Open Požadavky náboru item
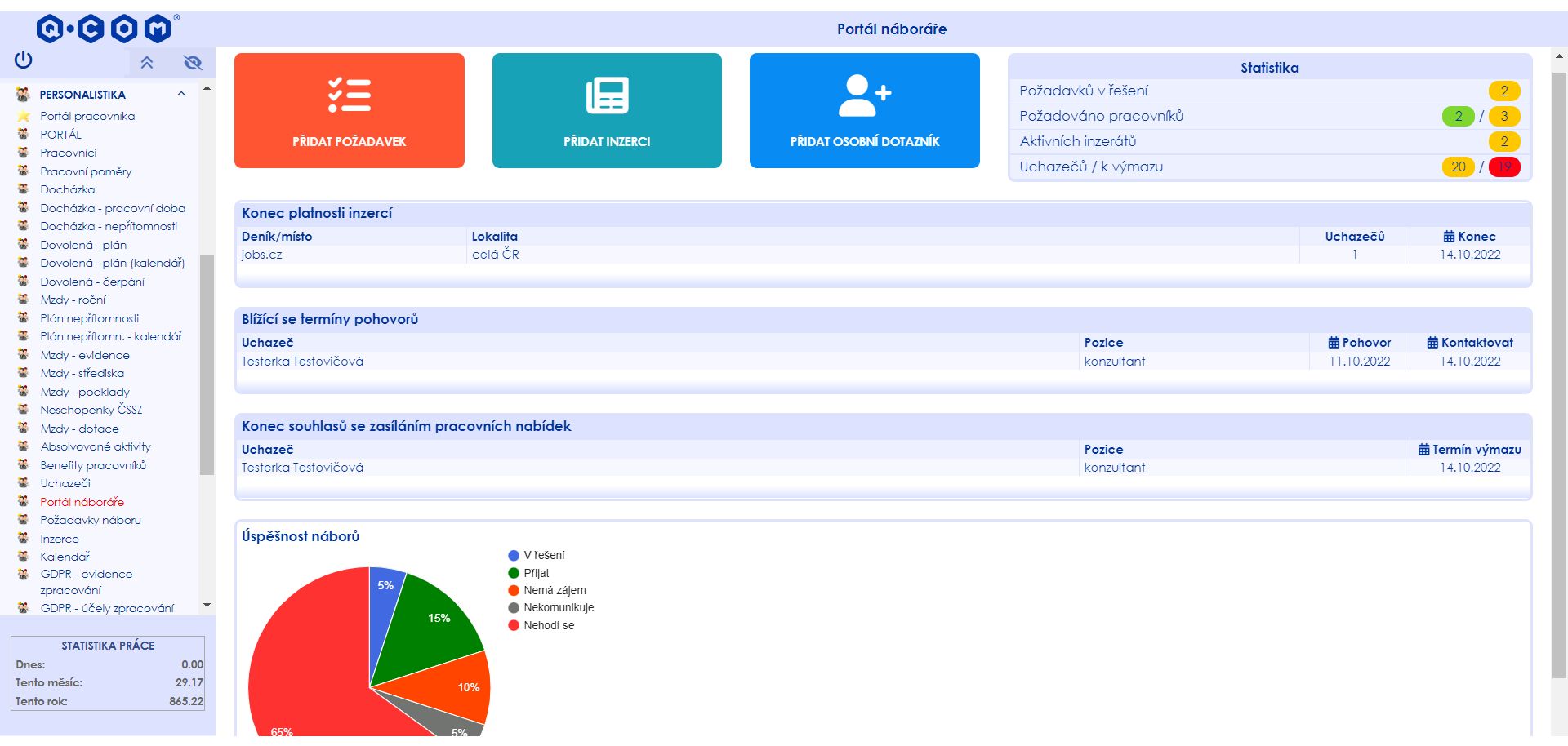1568x746 pixels. [x=91, y=520]
